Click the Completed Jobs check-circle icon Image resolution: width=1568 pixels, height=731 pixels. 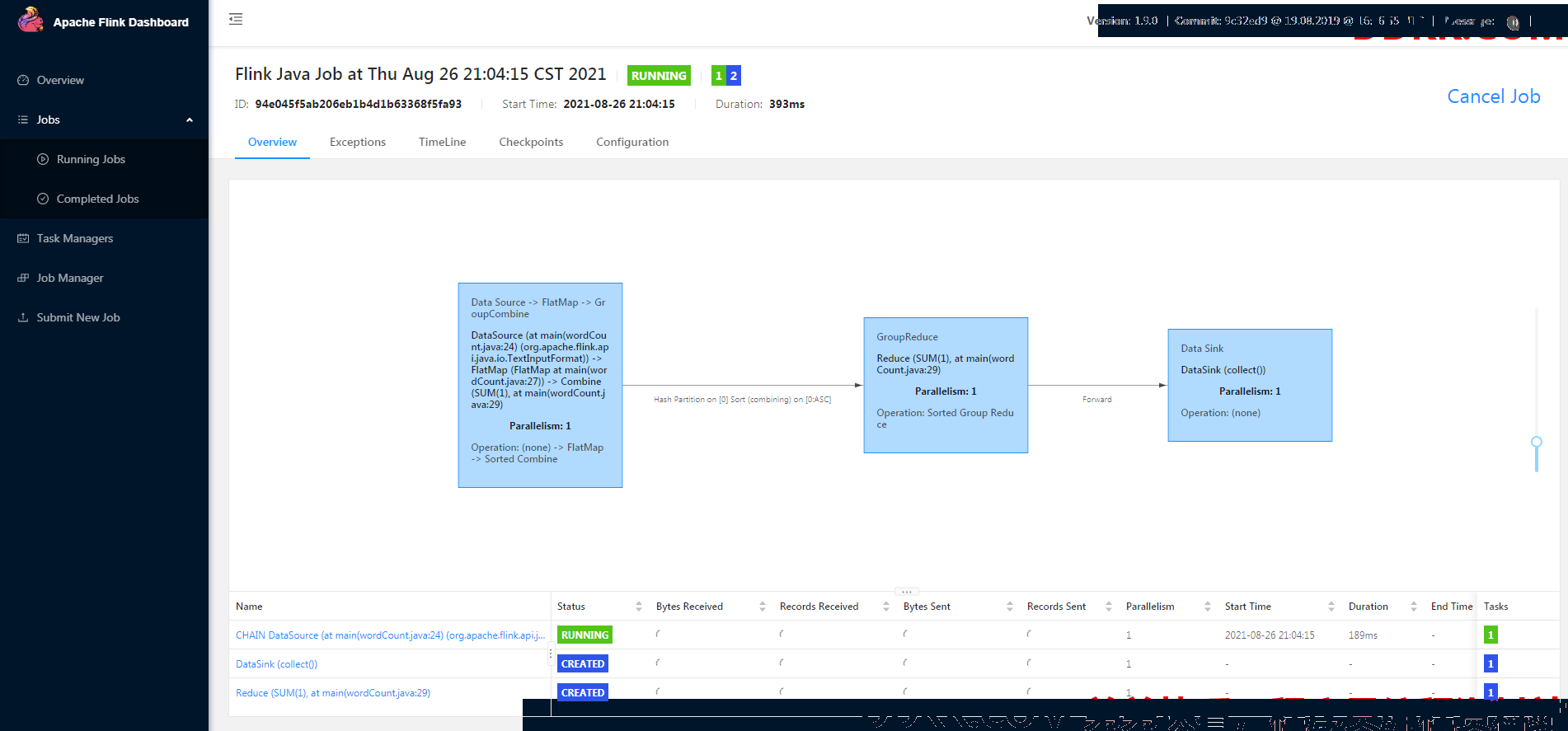(43, 199)
